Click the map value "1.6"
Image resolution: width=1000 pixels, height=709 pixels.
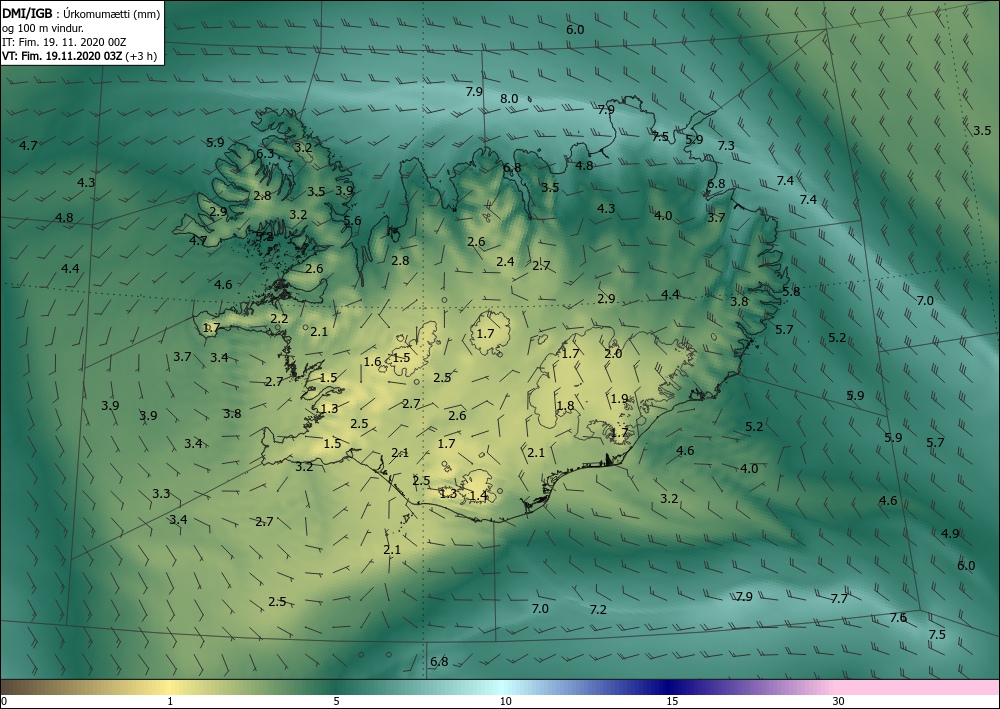point(372,362)
